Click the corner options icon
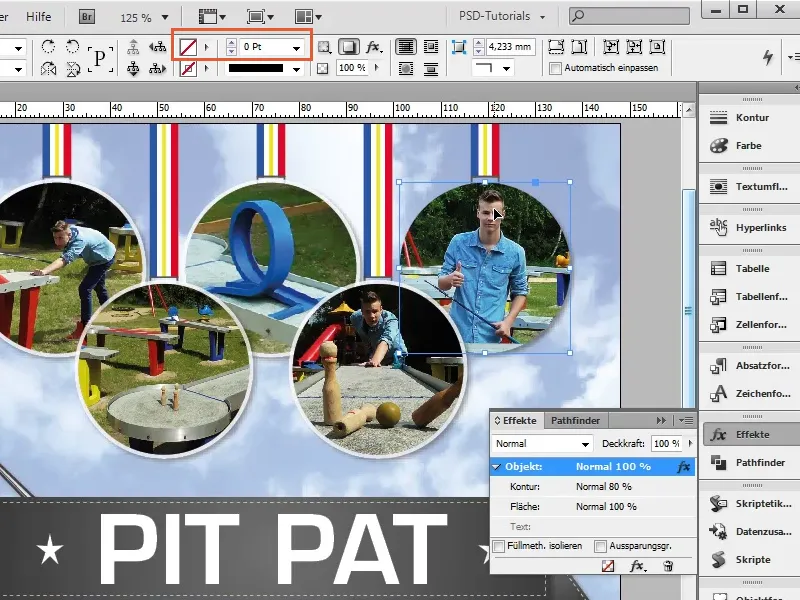Viewport: 800px width, 600px height. coord(459,47)
